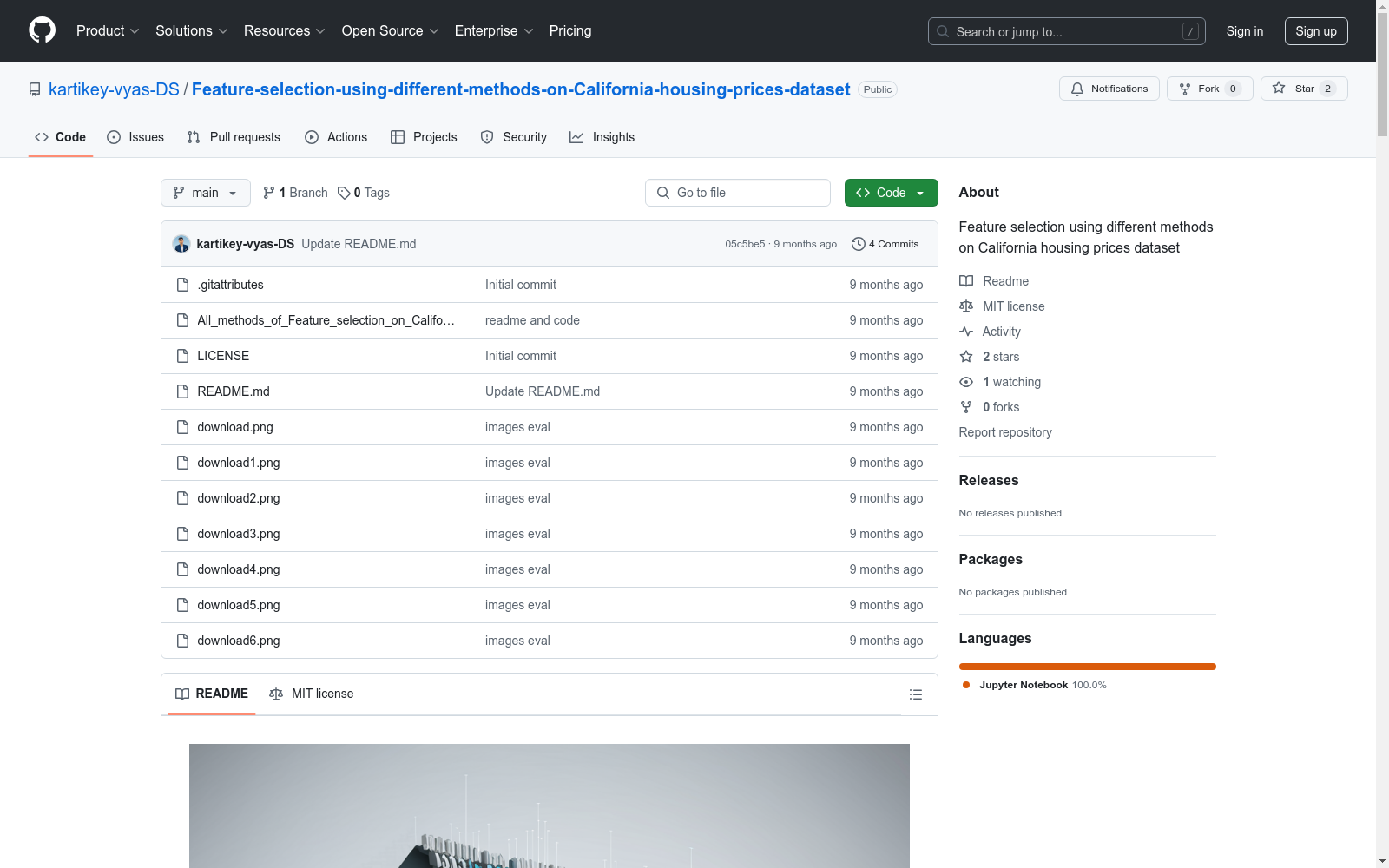Screen dimensions: 1389x868
Task: Expand the main branch dropdown
Action: 205,193
